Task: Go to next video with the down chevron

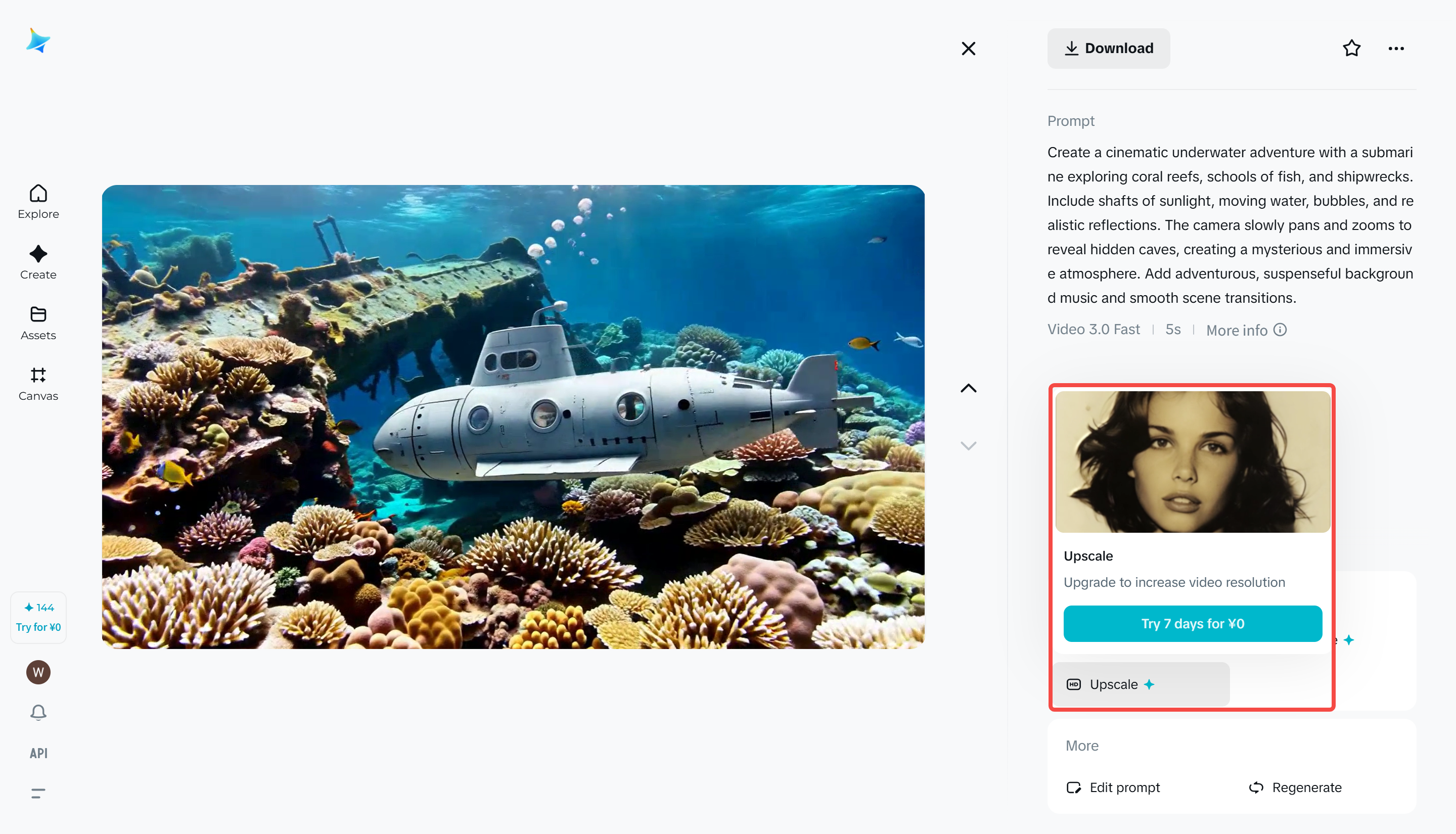Action: tap(968, 445)
